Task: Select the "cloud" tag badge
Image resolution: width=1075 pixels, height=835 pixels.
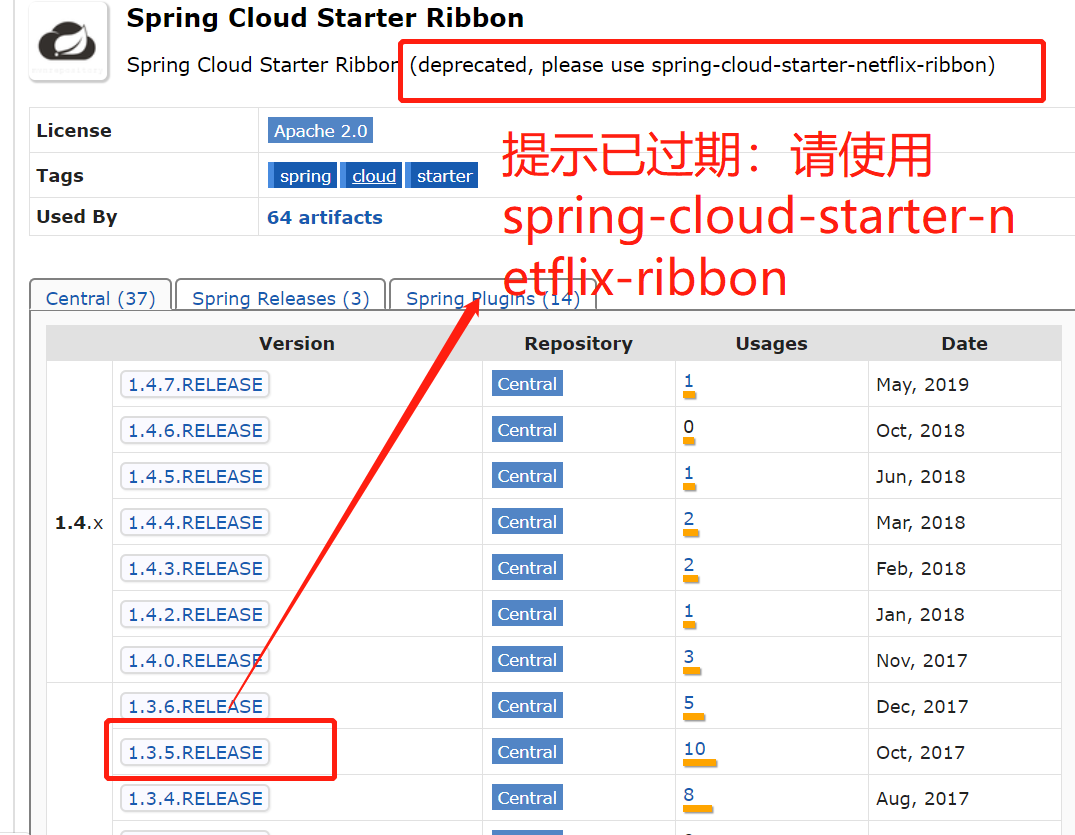Action: pos(371,175)
